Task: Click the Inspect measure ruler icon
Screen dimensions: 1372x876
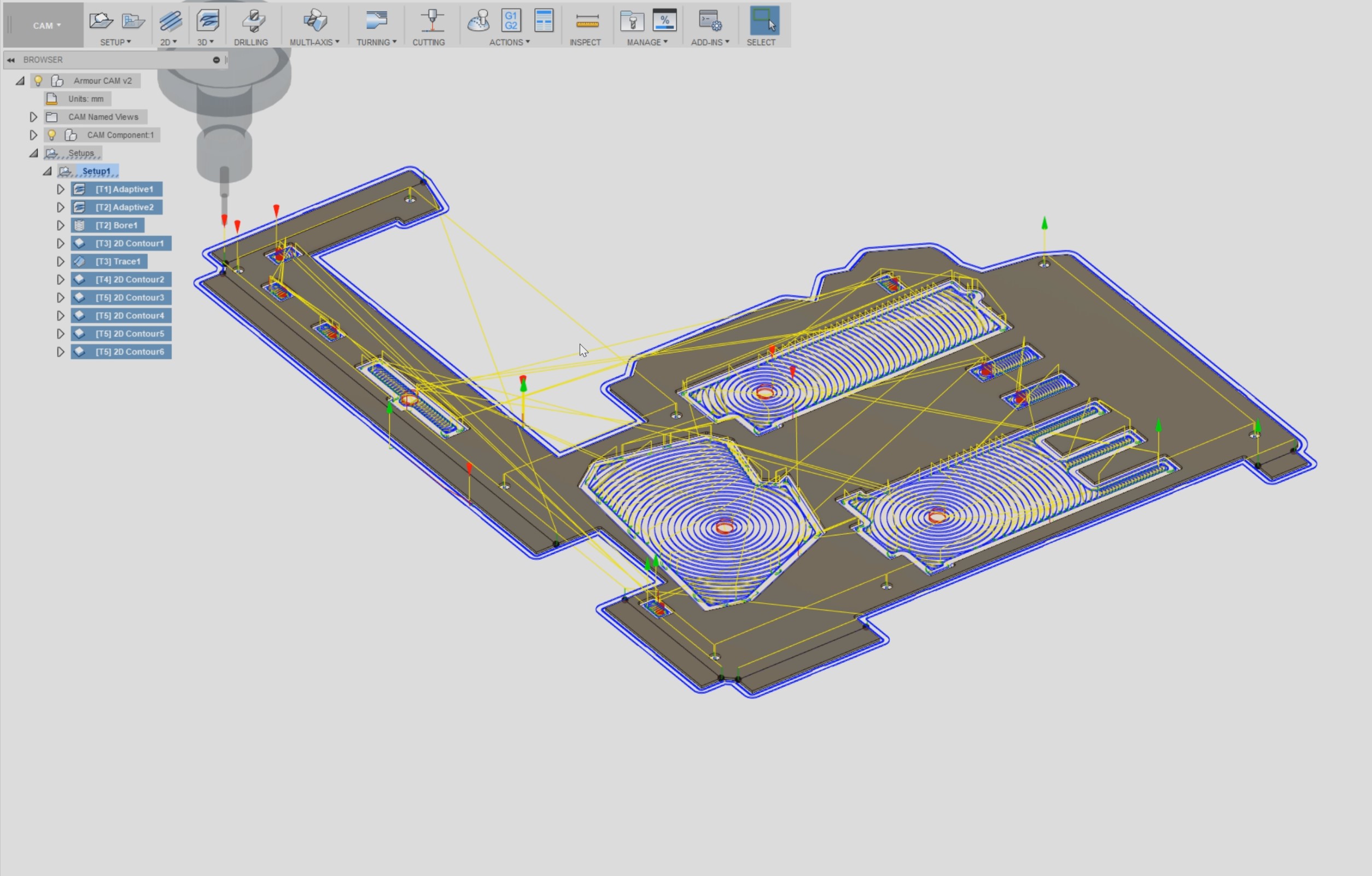Action: (586, 22)
